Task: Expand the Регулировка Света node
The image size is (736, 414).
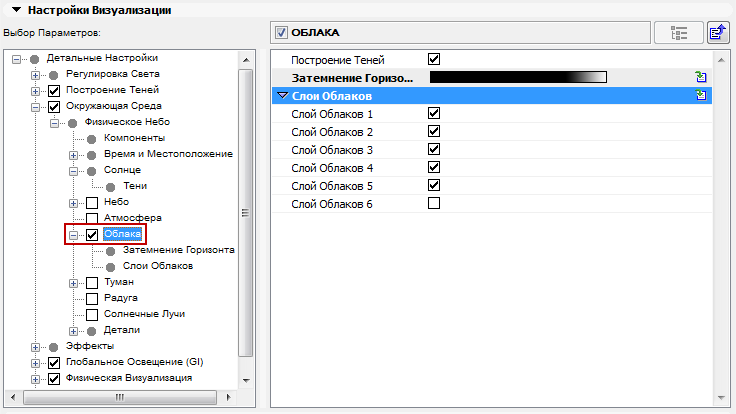Action: pyautogui.click(x=36, y=74)
